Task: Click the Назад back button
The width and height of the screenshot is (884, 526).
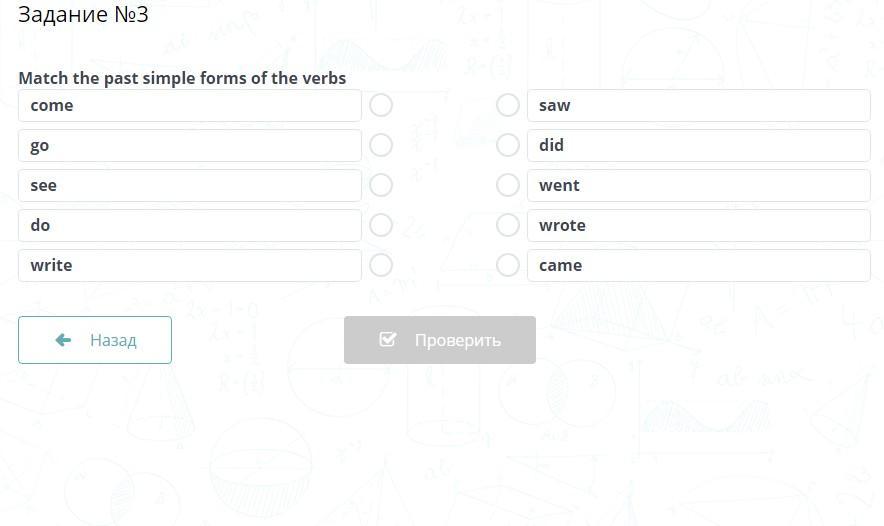Action: [95, 340]
